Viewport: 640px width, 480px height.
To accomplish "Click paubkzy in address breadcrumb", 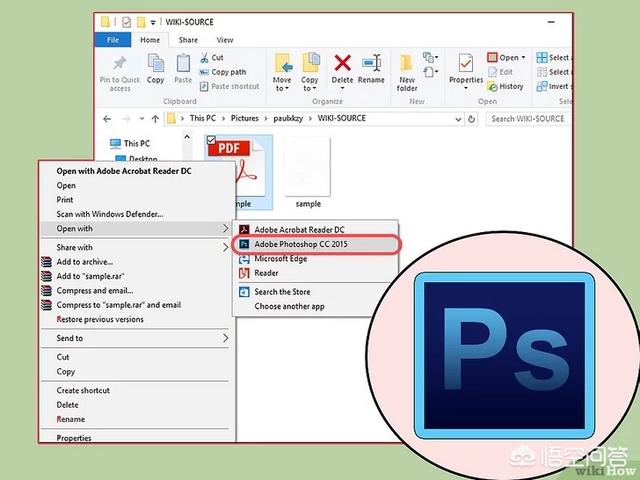I will [288, 119].
